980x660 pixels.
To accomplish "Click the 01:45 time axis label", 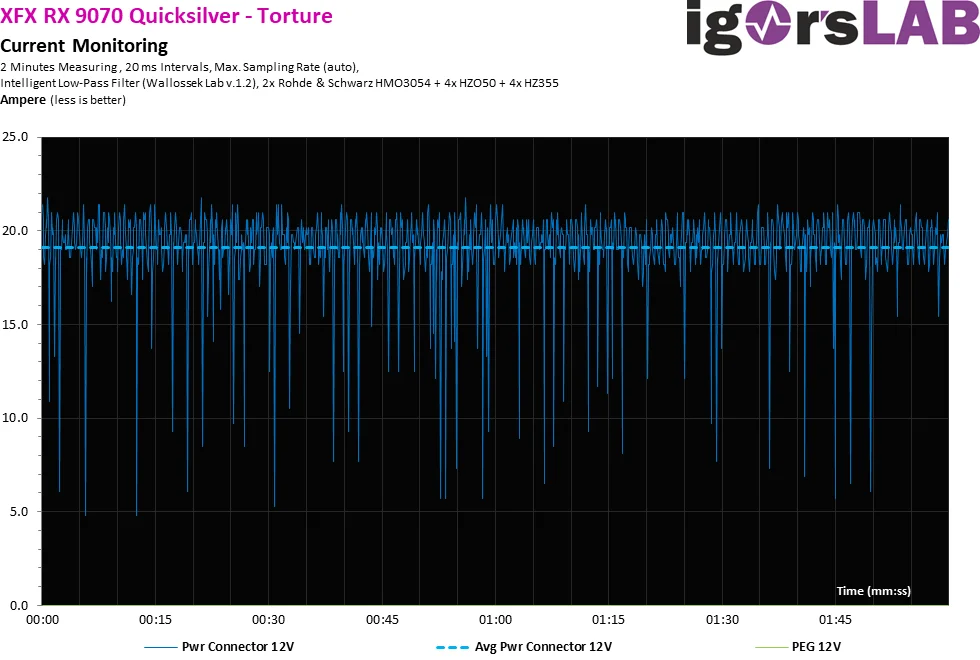I will point(836,620).
